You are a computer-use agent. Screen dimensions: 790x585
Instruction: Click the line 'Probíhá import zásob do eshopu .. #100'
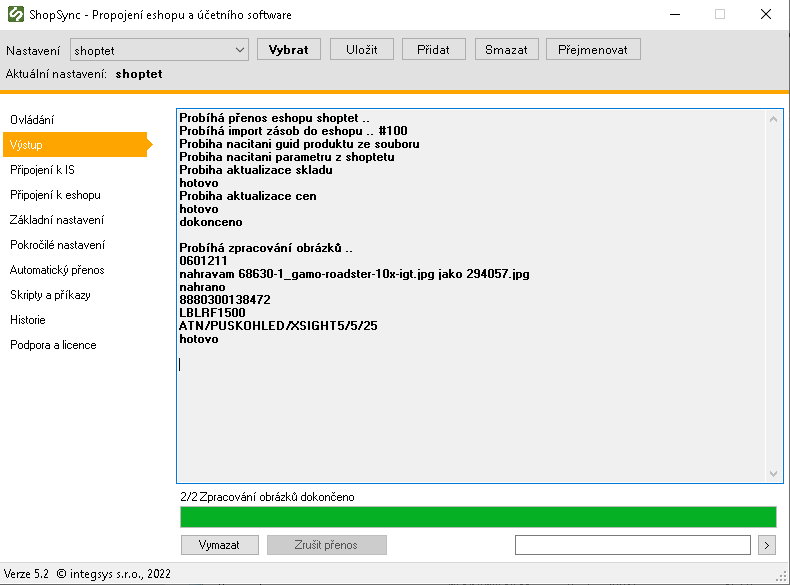(x=293, y=131)
